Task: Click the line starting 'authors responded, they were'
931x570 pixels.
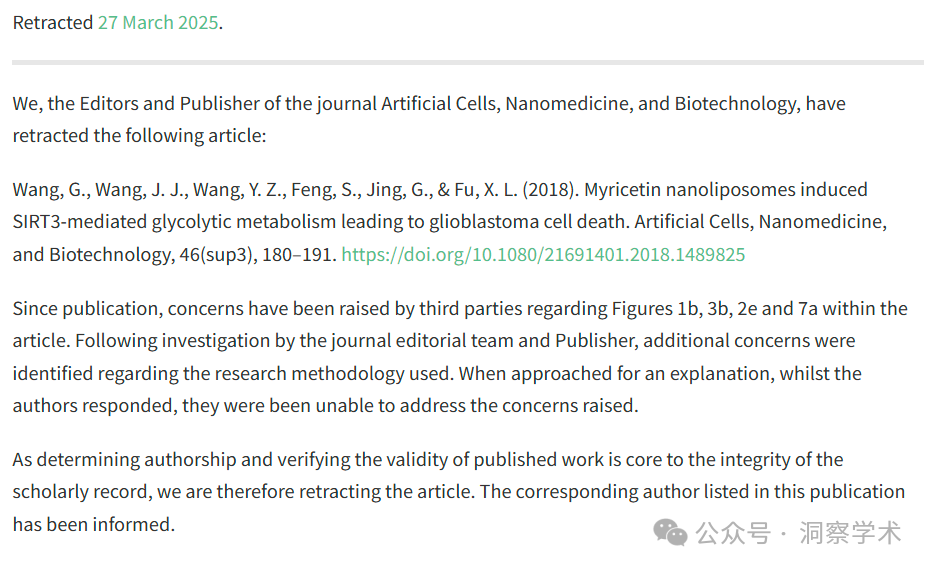Action: tap(325, 406)
